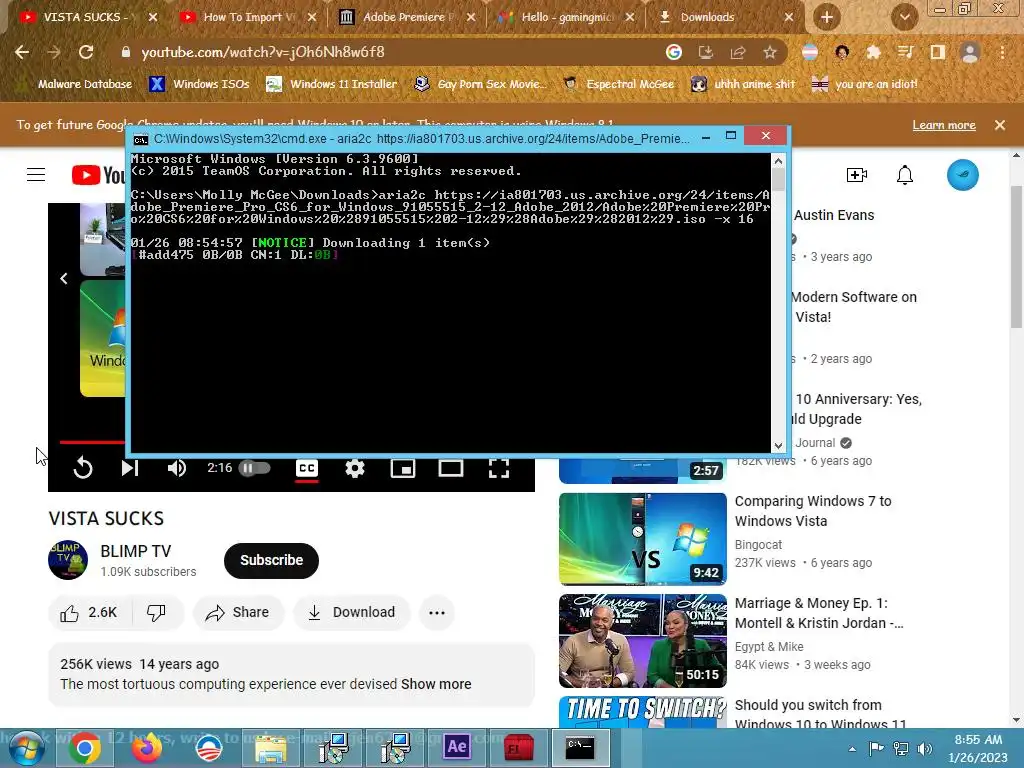The image size is (1024, 768).
Task: Open the tab search dropdown arrow
Action: click(x=904, y=17)
